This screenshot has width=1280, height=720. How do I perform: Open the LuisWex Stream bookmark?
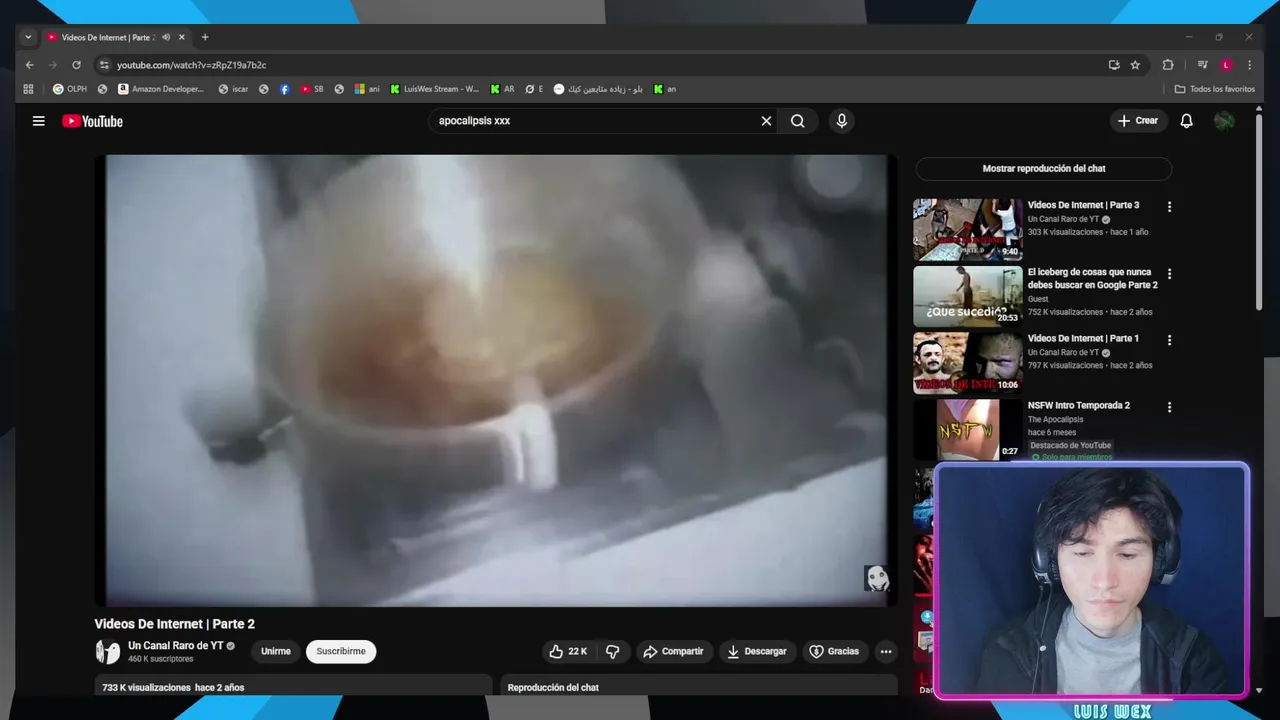(x=434, y=89)
